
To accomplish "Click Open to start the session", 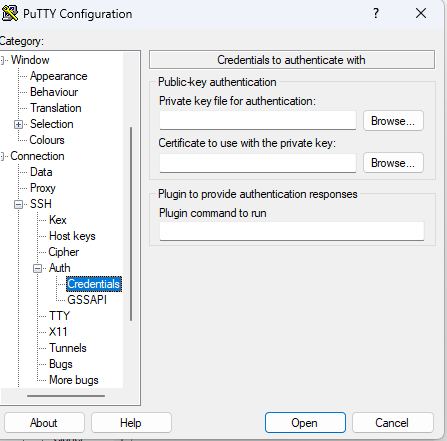I will click(x=305, y=423).
